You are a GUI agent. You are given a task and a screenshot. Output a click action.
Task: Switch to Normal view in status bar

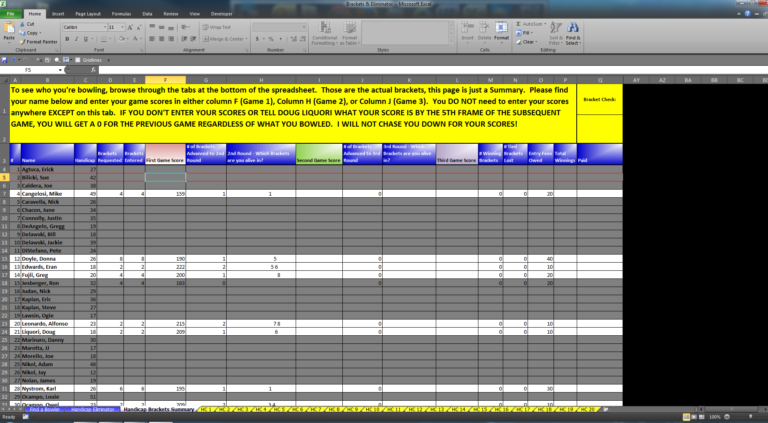point(686,417)
